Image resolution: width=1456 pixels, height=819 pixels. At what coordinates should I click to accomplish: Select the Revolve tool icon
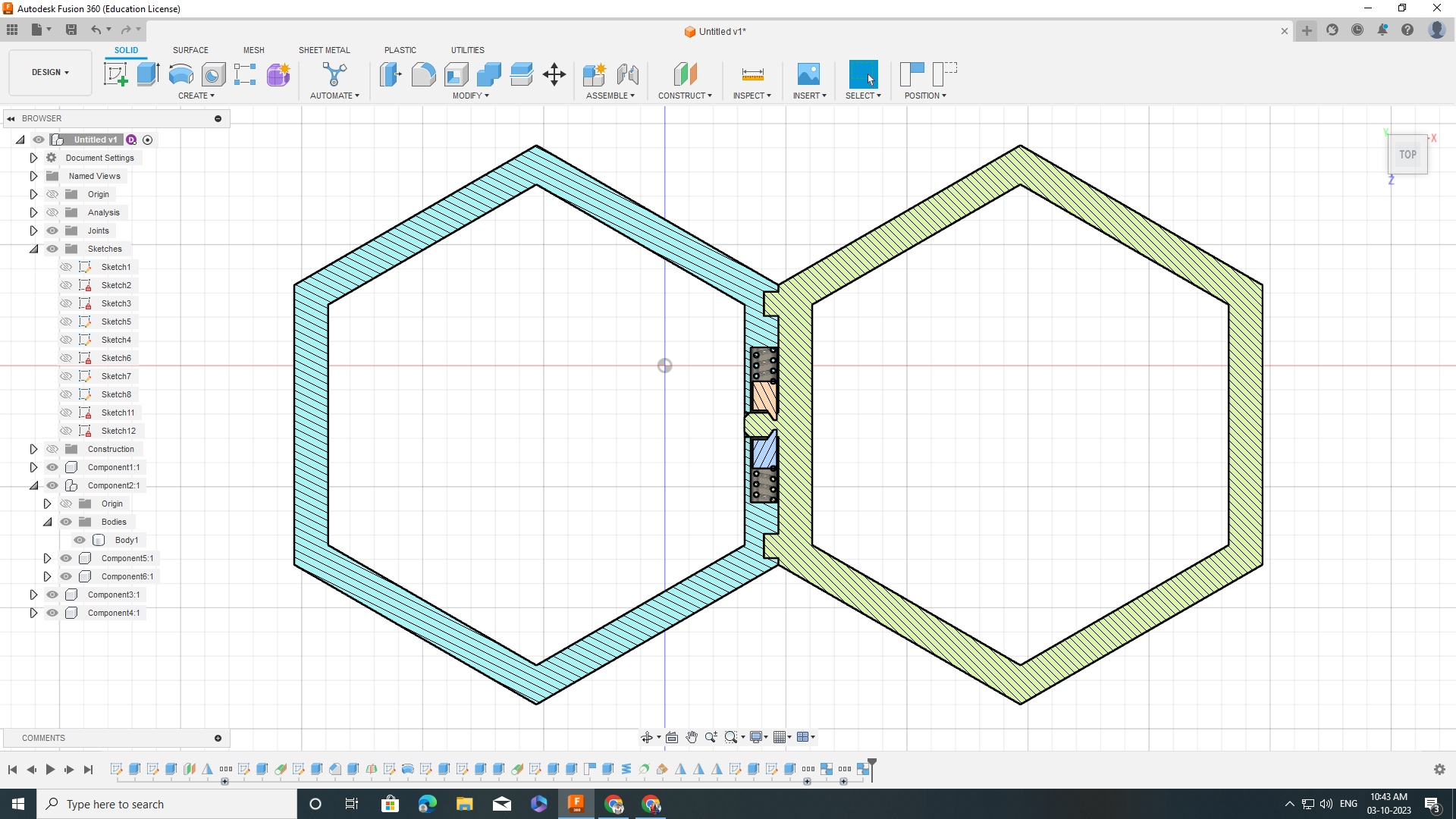point(180,74)
